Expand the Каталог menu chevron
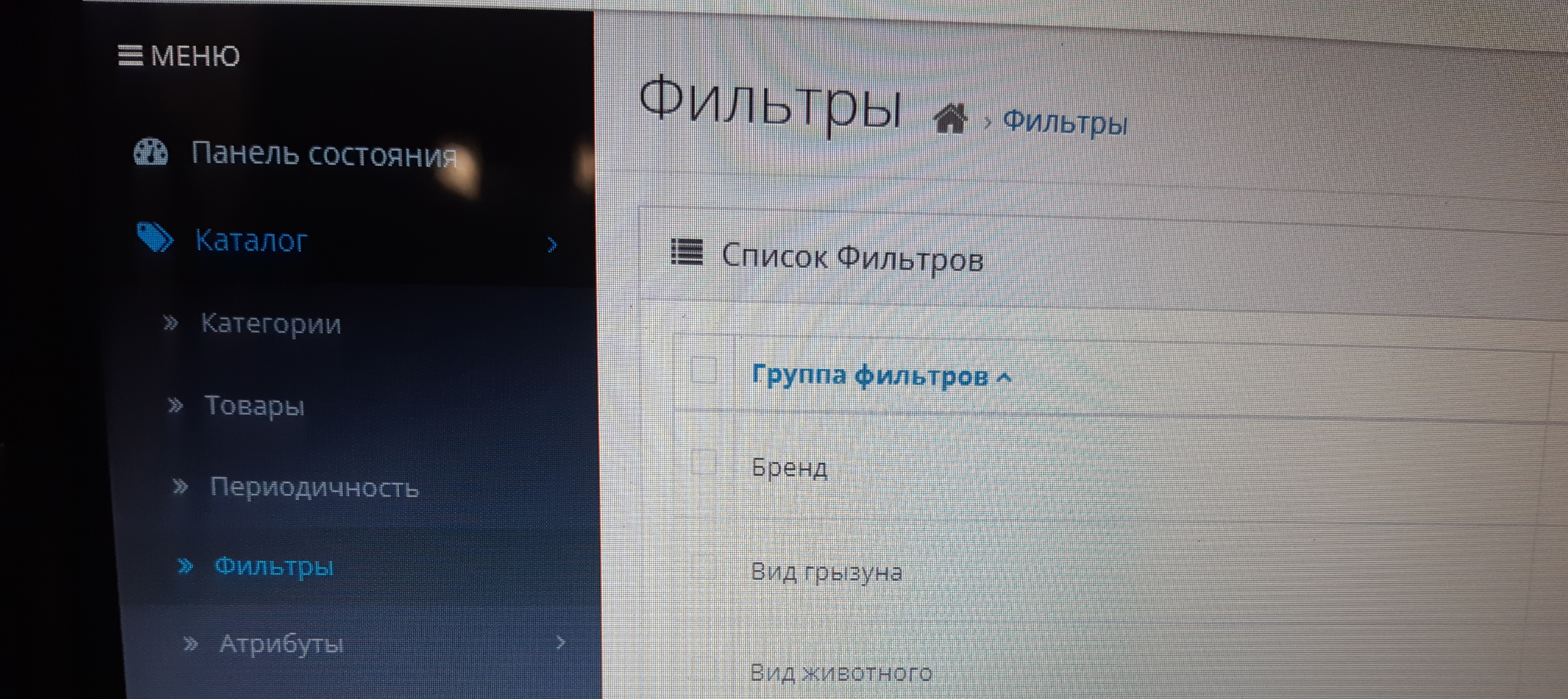Screen dimensions: 1568x699 (552, 245)
